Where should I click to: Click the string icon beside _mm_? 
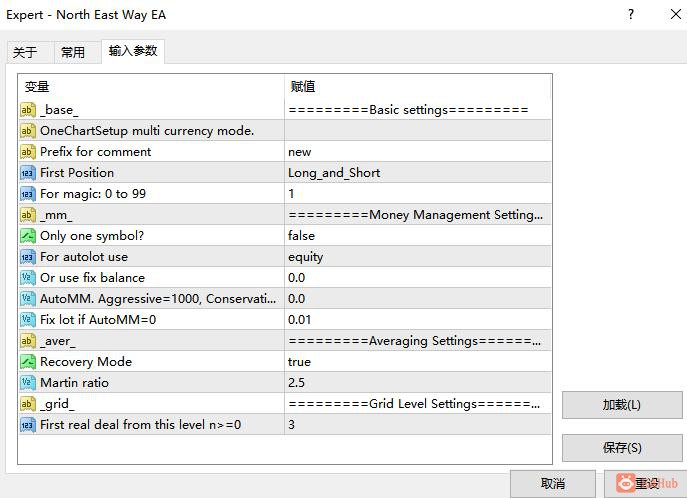click(x=28, y=215)
